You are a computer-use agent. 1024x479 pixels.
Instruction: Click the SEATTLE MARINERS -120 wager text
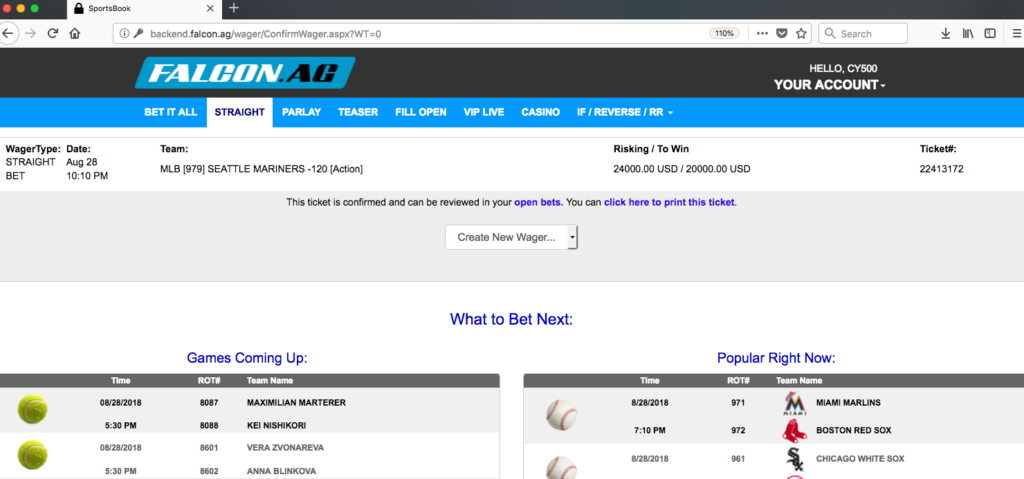click(261, 169)
